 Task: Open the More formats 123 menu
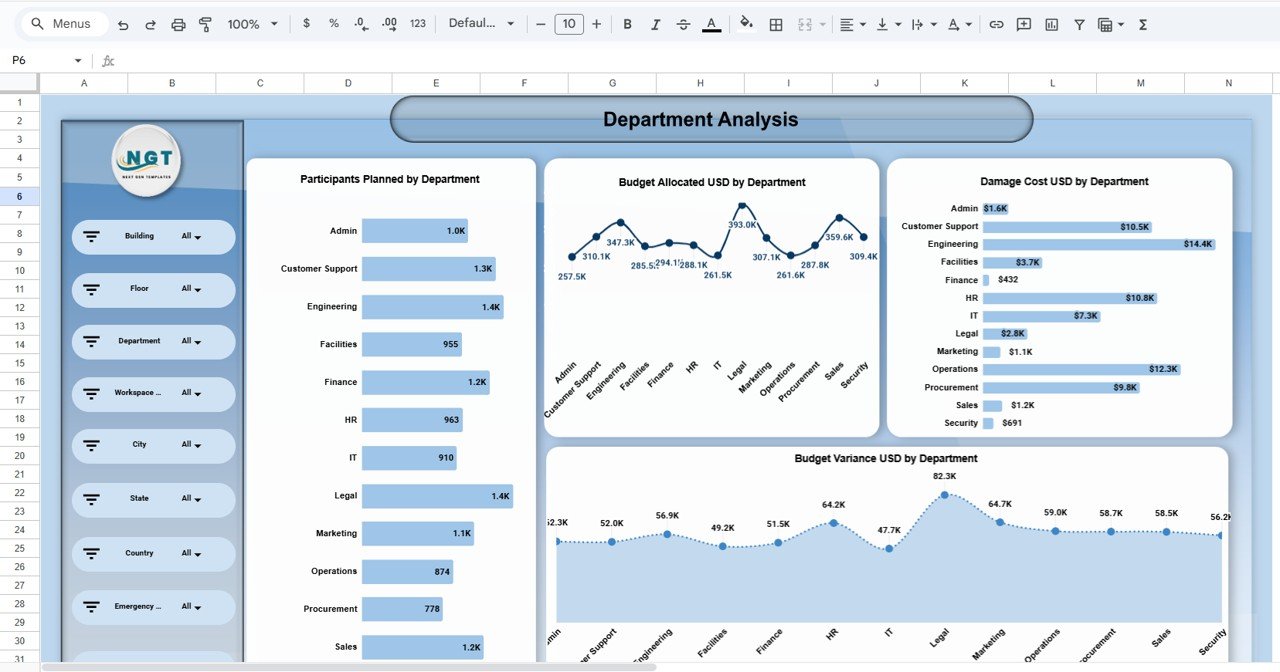(417, 23)
